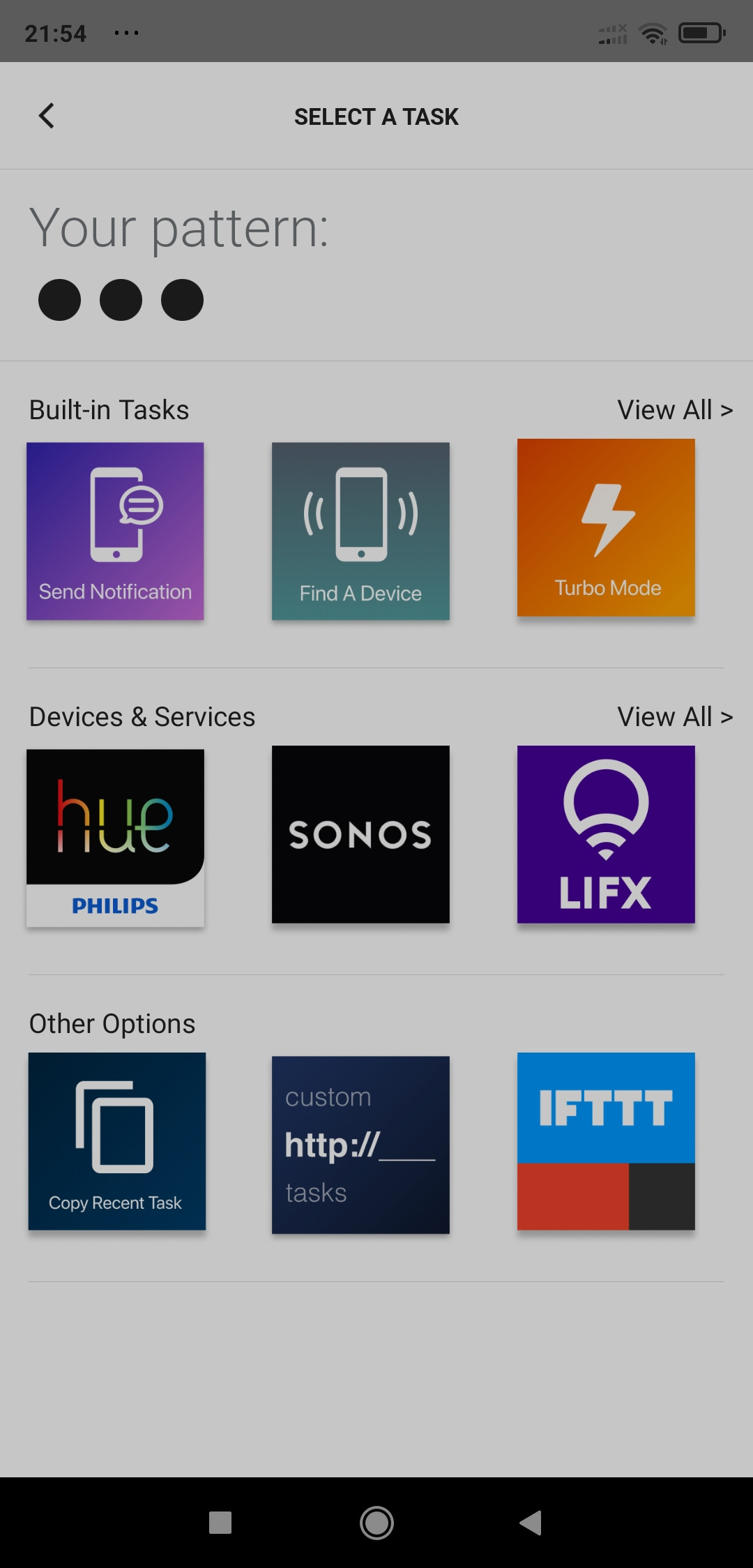Expand Devices & Services with View All
The height and width of the screenshot is (1568, 753).
tap(674, 717)
